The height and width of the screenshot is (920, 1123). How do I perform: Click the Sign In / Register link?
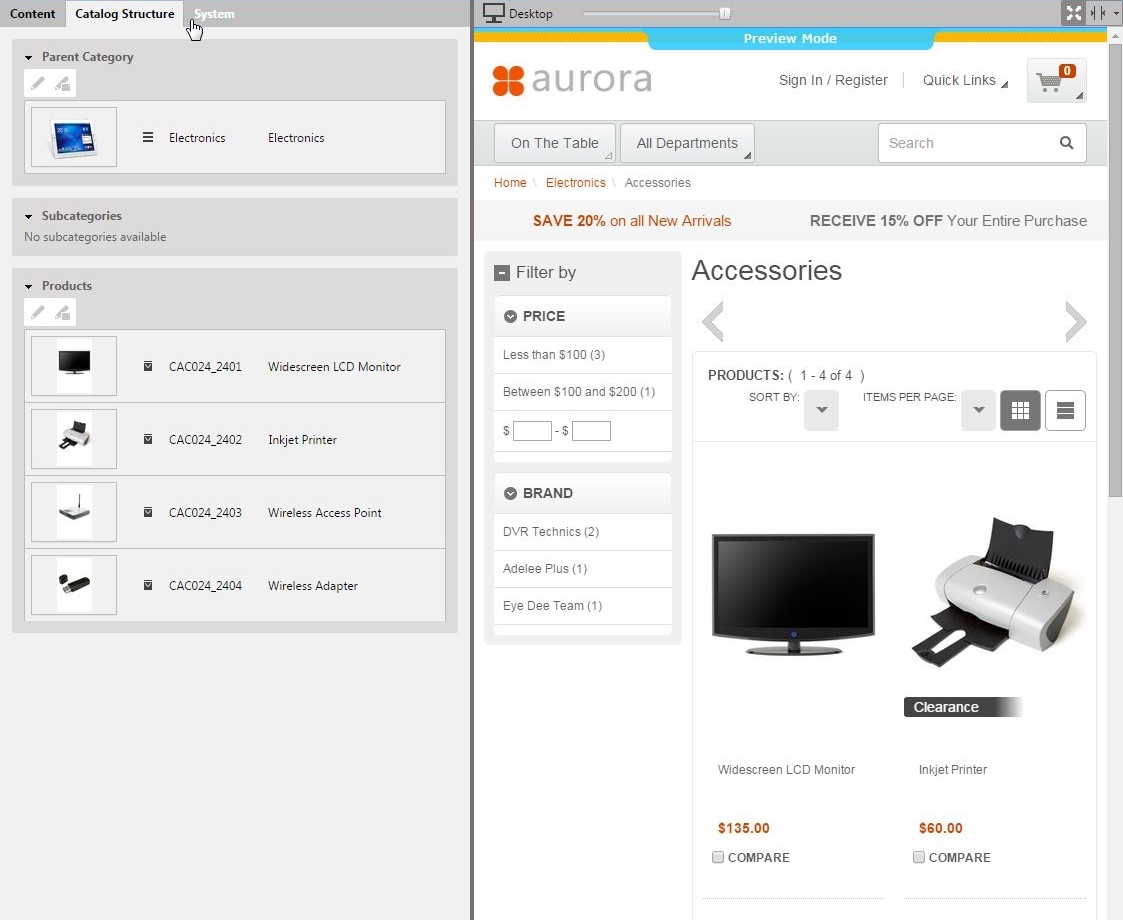coord(833,80)
